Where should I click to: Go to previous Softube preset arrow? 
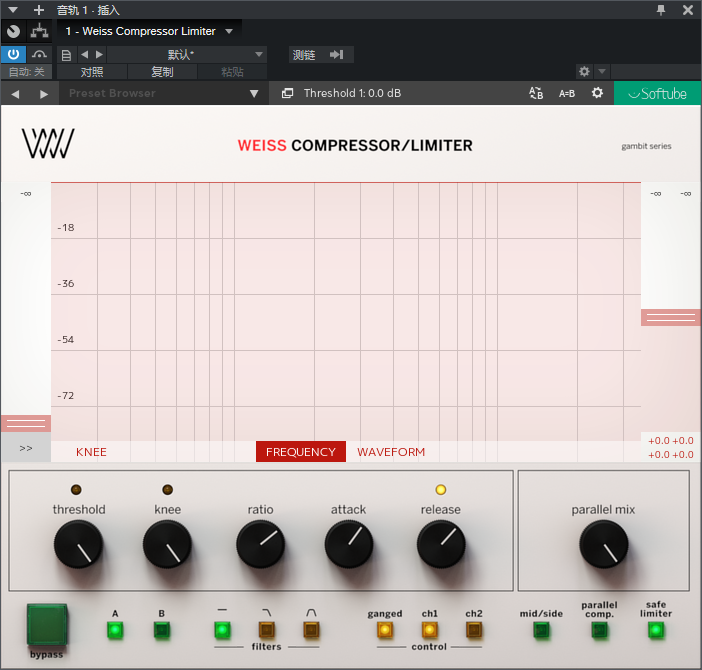pos(15,94)
